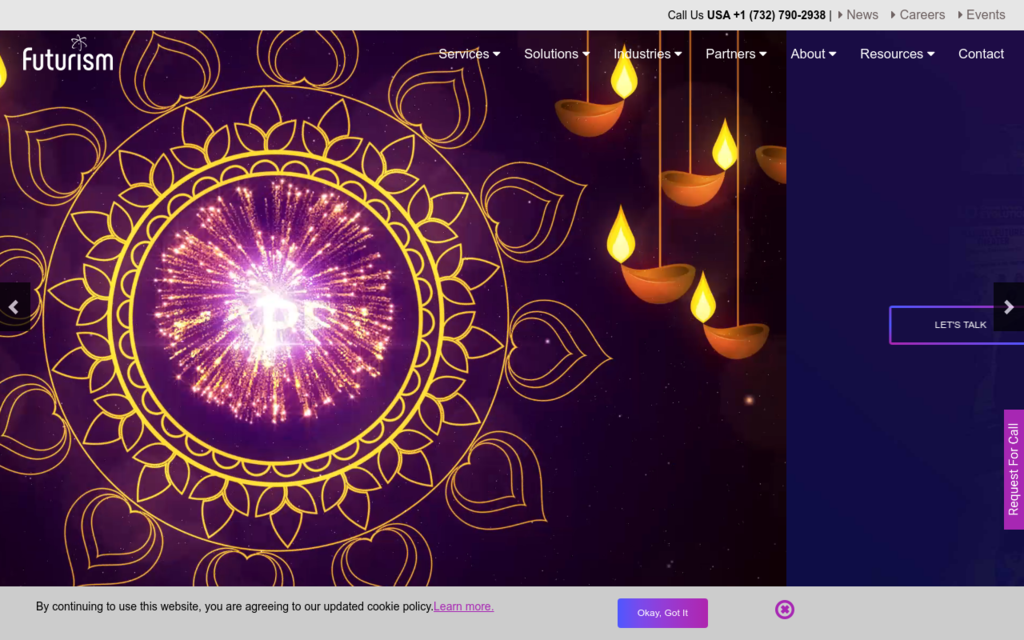This screenshot has height=640, width=1024.
Task: Dismiss cookie banner with the X icon
Action: (x=785, y=609)
